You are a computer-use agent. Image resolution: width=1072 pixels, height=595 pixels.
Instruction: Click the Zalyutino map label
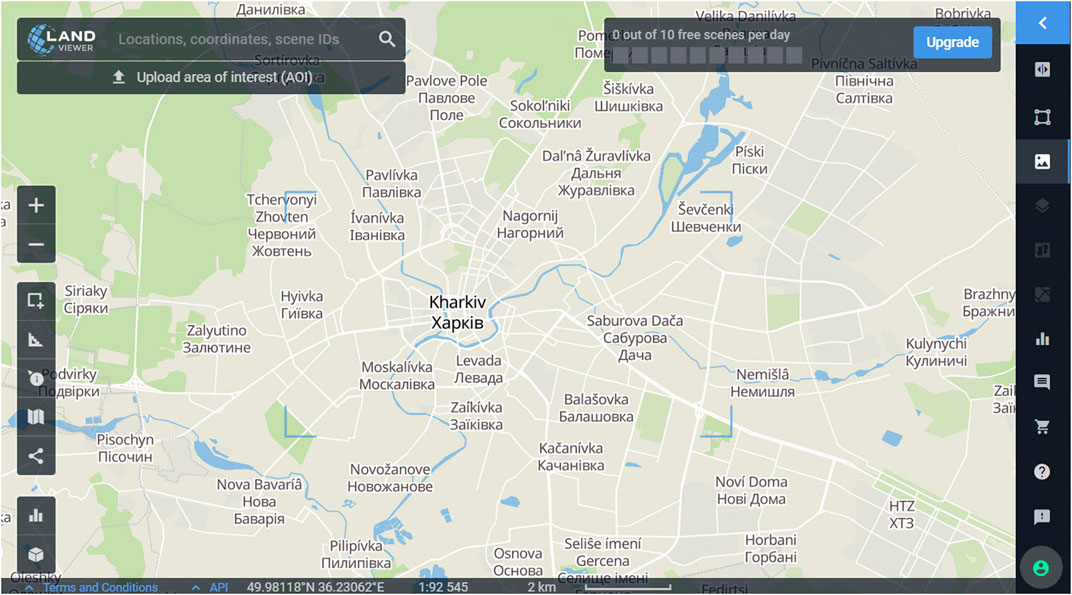[x=216, y=339]
